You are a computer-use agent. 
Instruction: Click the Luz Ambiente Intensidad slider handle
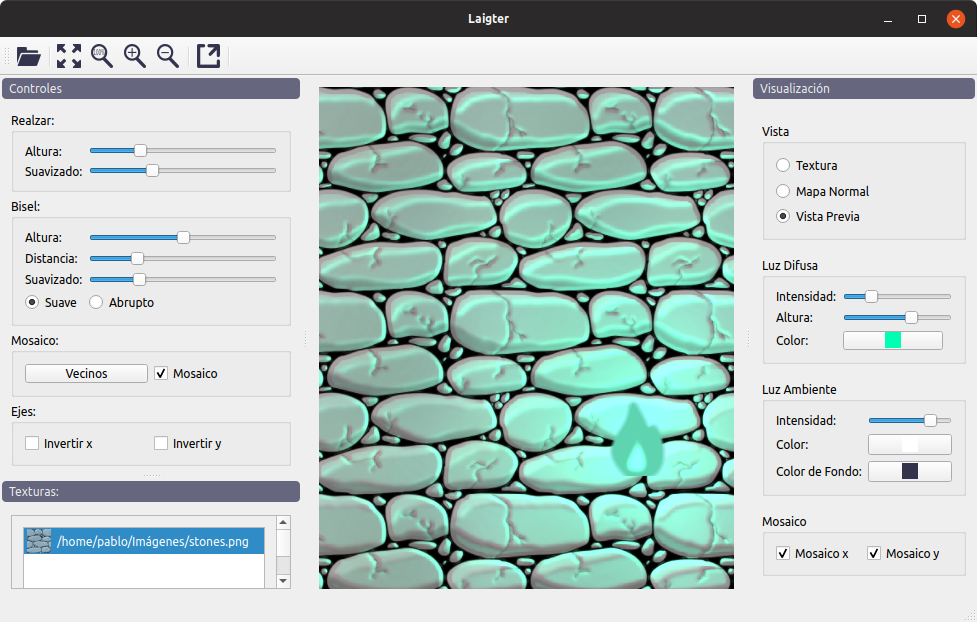pos(930,421)
